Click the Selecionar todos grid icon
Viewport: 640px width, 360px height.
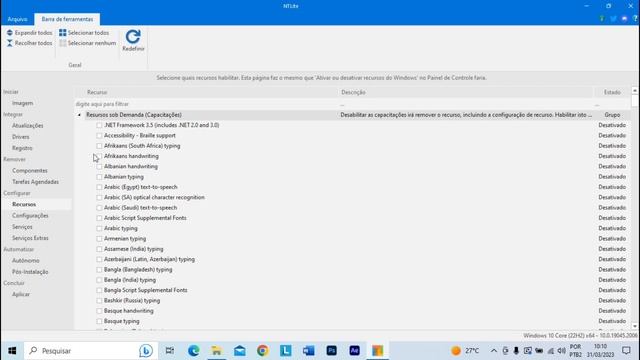pos(62,33)
